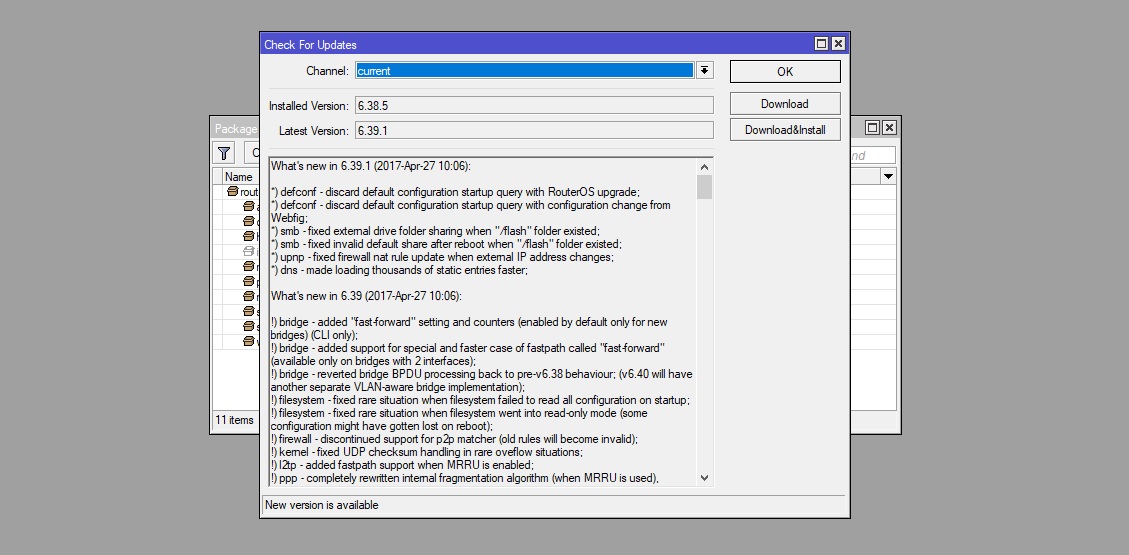Click the 'New version is available' status text
The image size is (1129, 555).
pyautogui.click(x=321, y=505)
